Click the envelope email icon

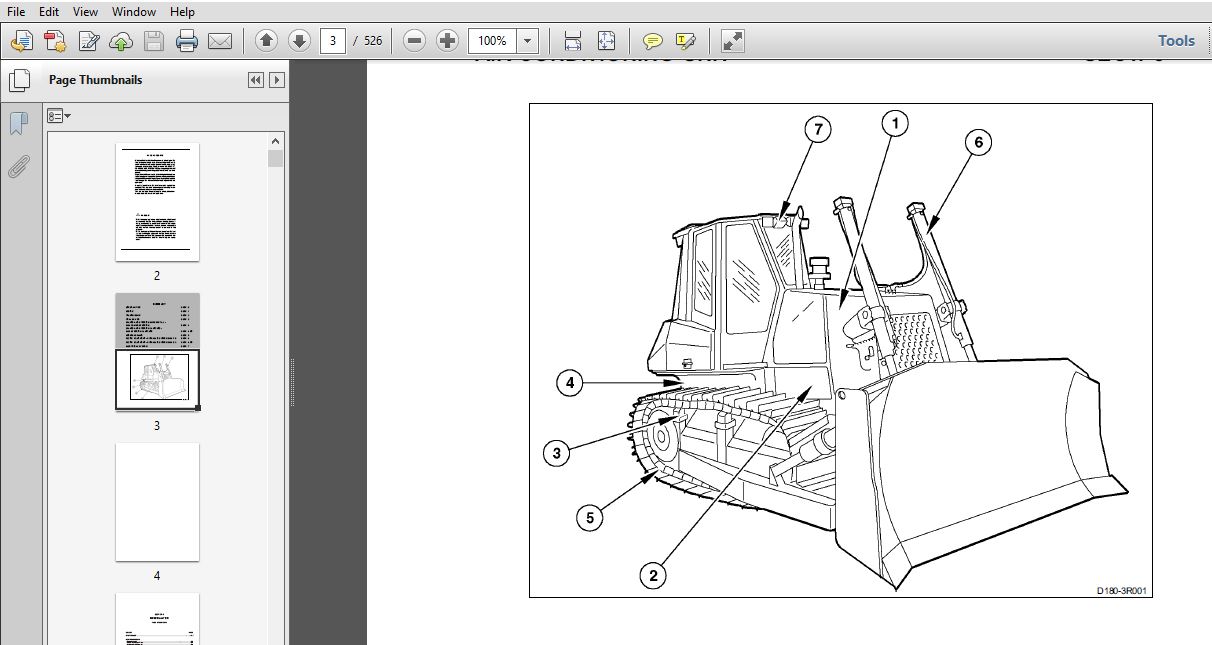tap(220, 41)
